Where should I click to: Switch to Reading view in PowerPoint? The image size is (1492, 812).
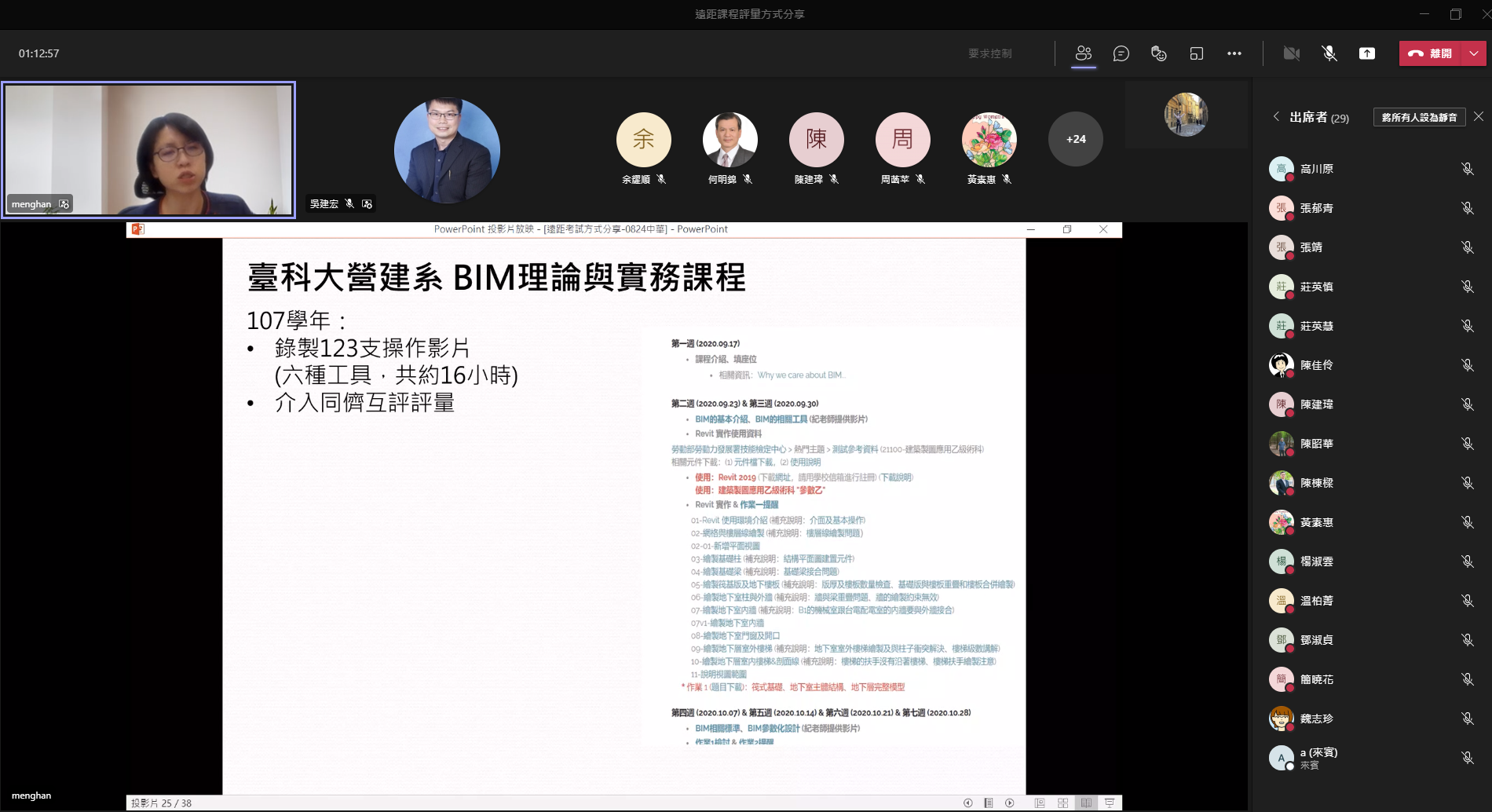[1086, 803]
